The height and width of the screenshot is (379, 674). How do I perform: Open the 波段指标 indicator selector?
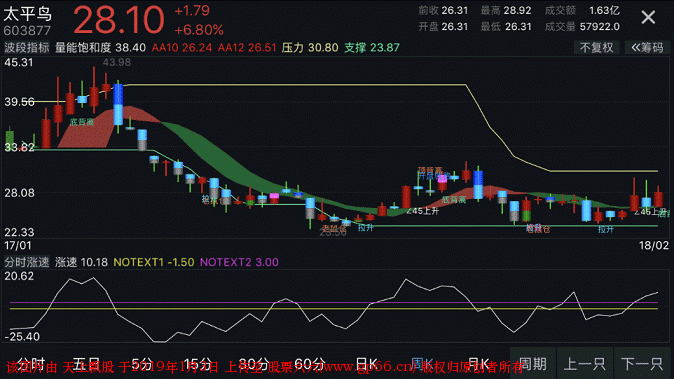tap(27, 47)
